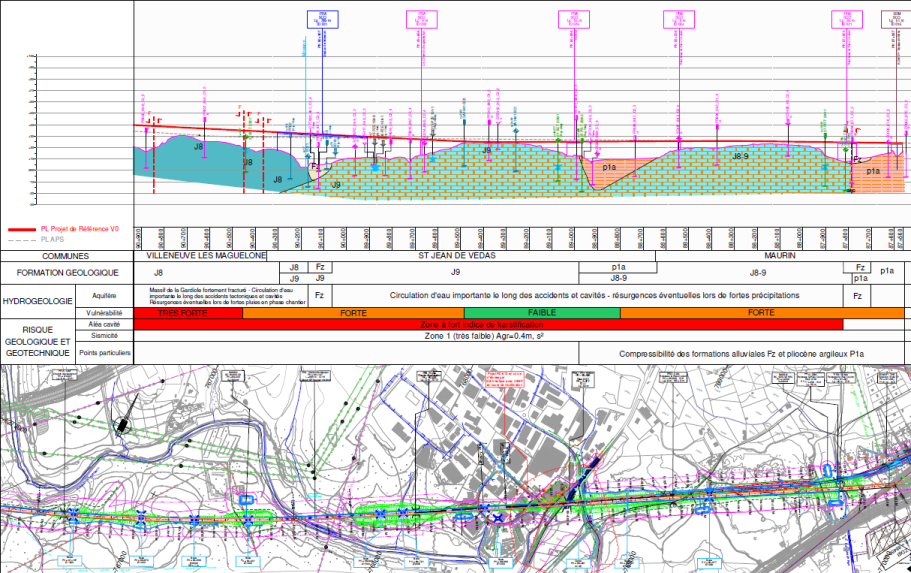Click the red PL Projet de Référence legend line
The height and width of the screenshot is (573, 911).
click(20, 229)
